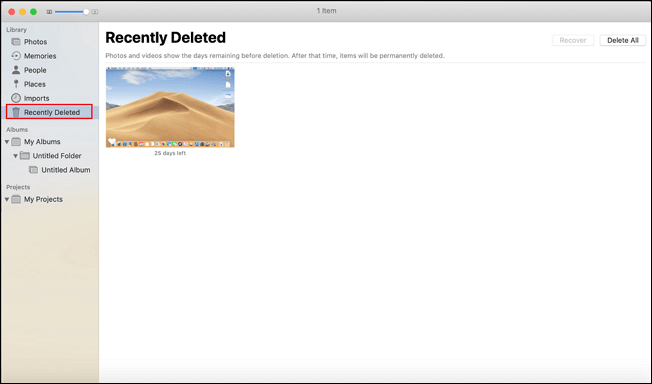Open the Imports clock icon
The height and width of the screenshot is (384, 652).
coord(16,98)
